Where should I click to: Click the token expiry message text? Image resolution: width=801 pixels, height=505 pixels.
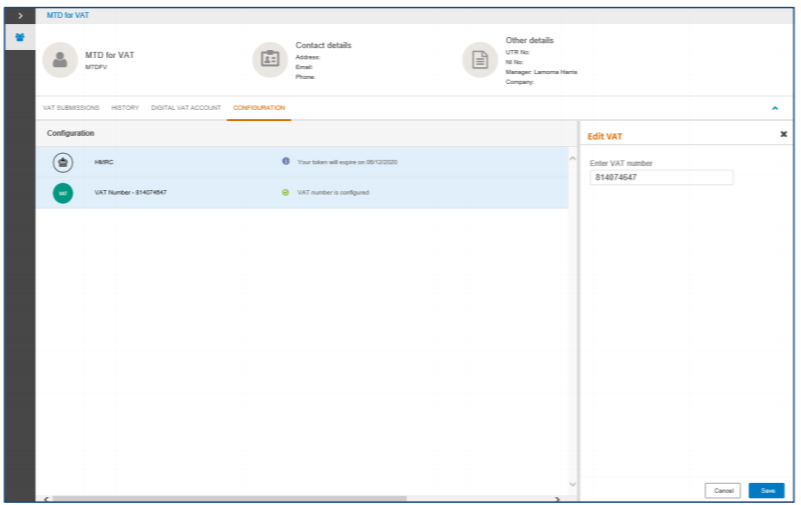[347, 162]
